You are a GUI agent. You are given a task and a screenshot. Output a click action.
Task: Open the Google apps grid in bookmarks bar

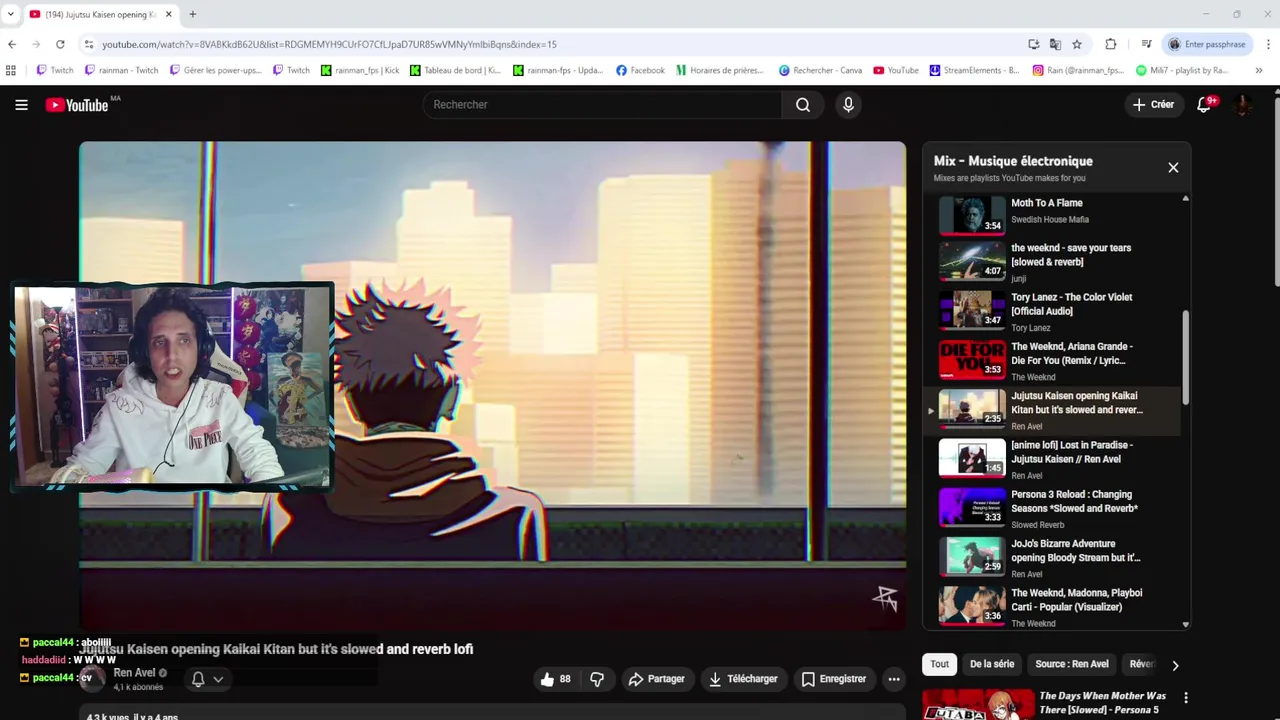point(11,70)
